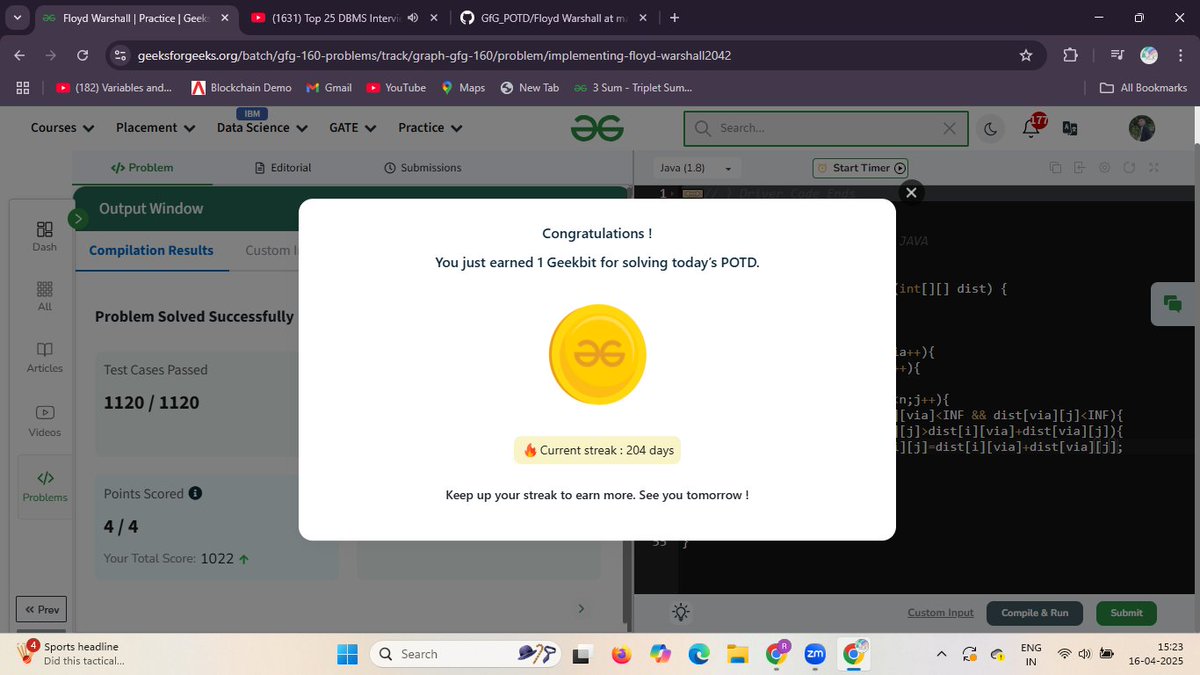Open browser extensions puzzle icon
The height and width of the screenshot is (675, 1200).
(x=1069, y=55)
